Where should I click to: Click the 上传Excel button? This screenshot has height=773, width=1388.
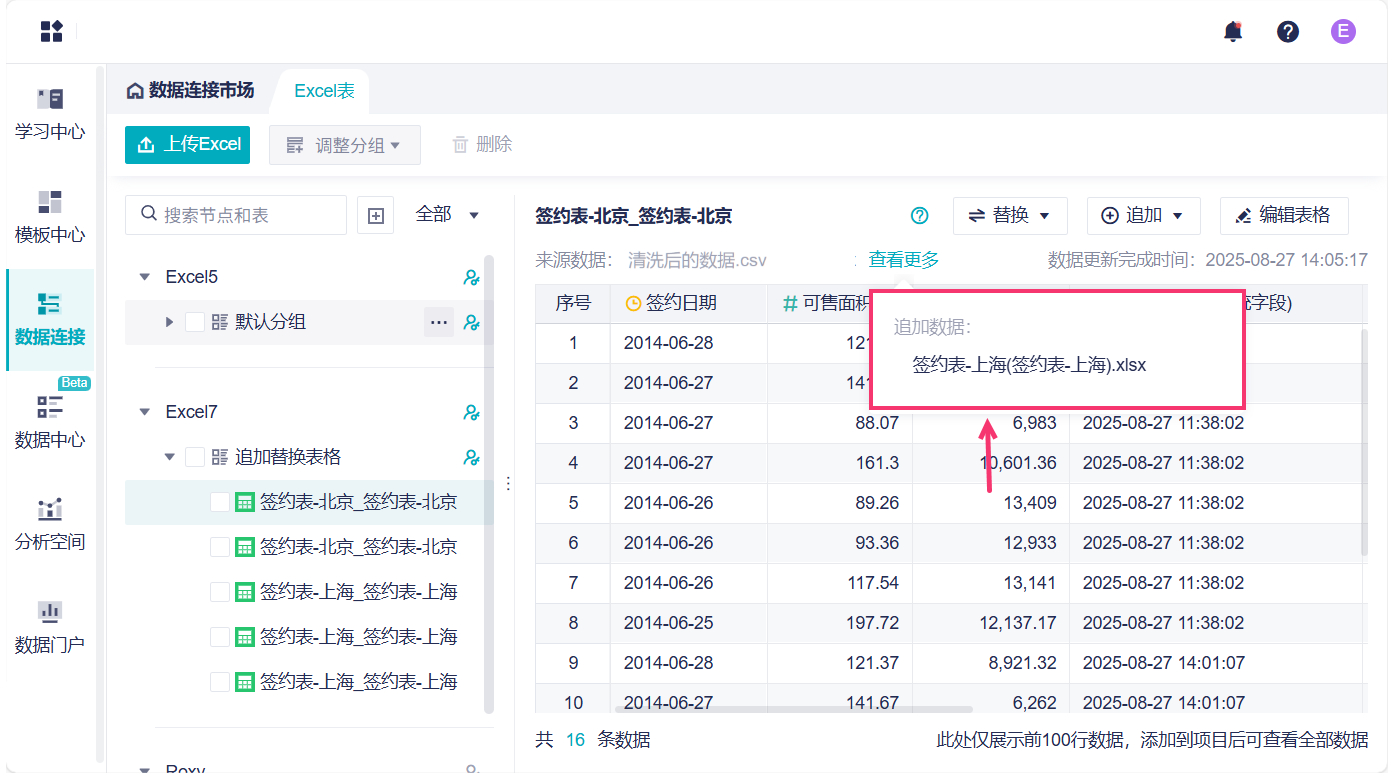coord(187,144)
